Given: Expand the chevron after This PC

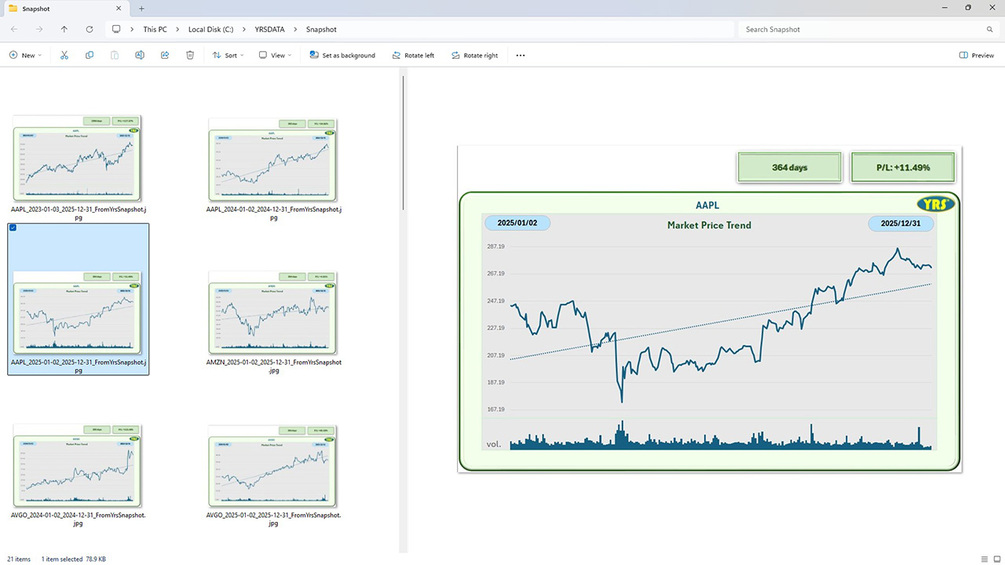Looking at the screenshot, I should (x=177, y=29).
